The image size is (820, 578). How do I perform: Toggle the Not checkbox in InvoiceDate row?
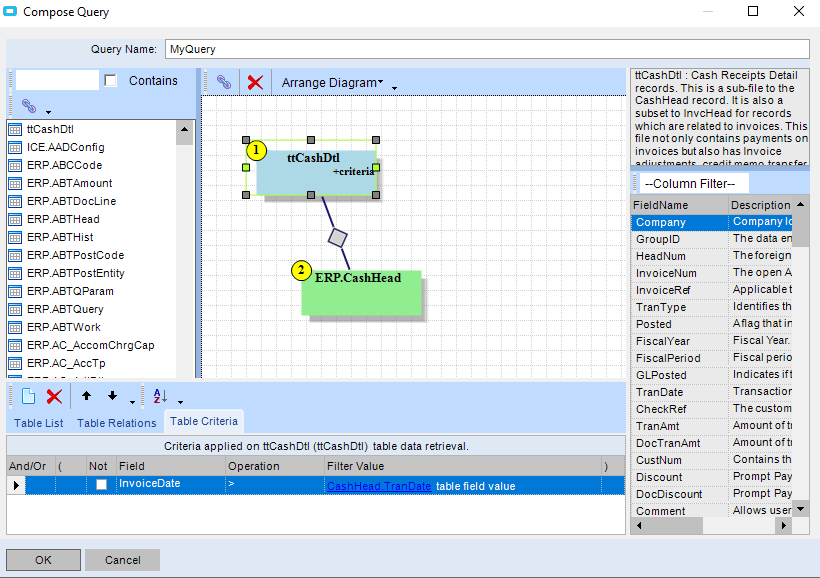click(101, 484)
